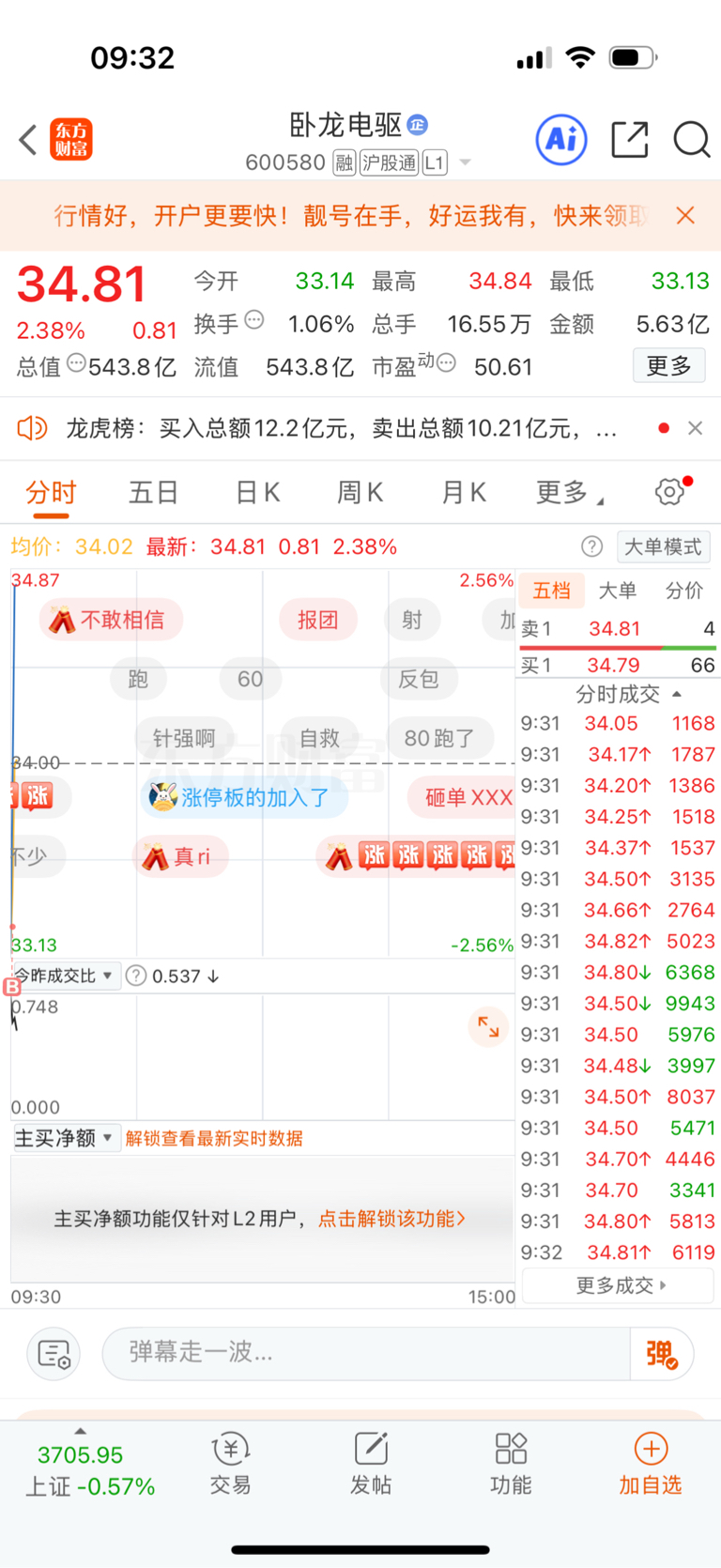Screen dimensions: 721x1568
Task: Tap the 报团 barrage bubble
Action: pos(317,620)
